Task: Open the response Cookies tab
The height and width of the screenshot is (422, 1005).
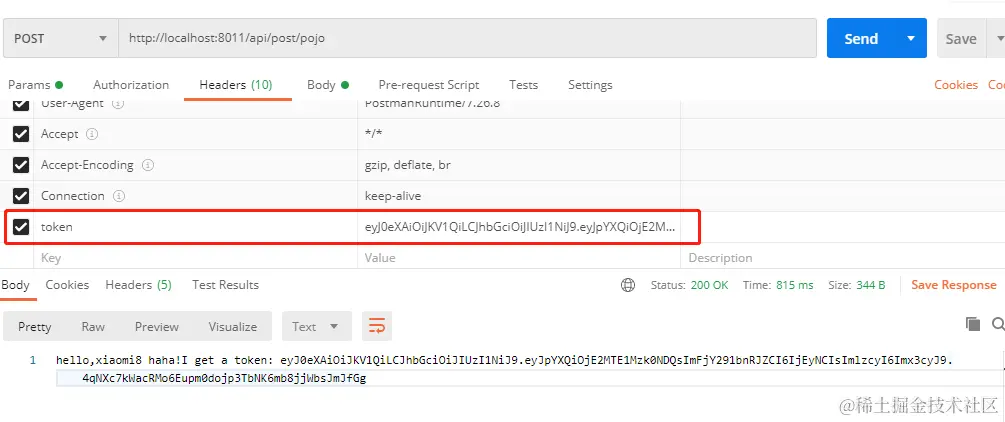Action: coord(67,285)
